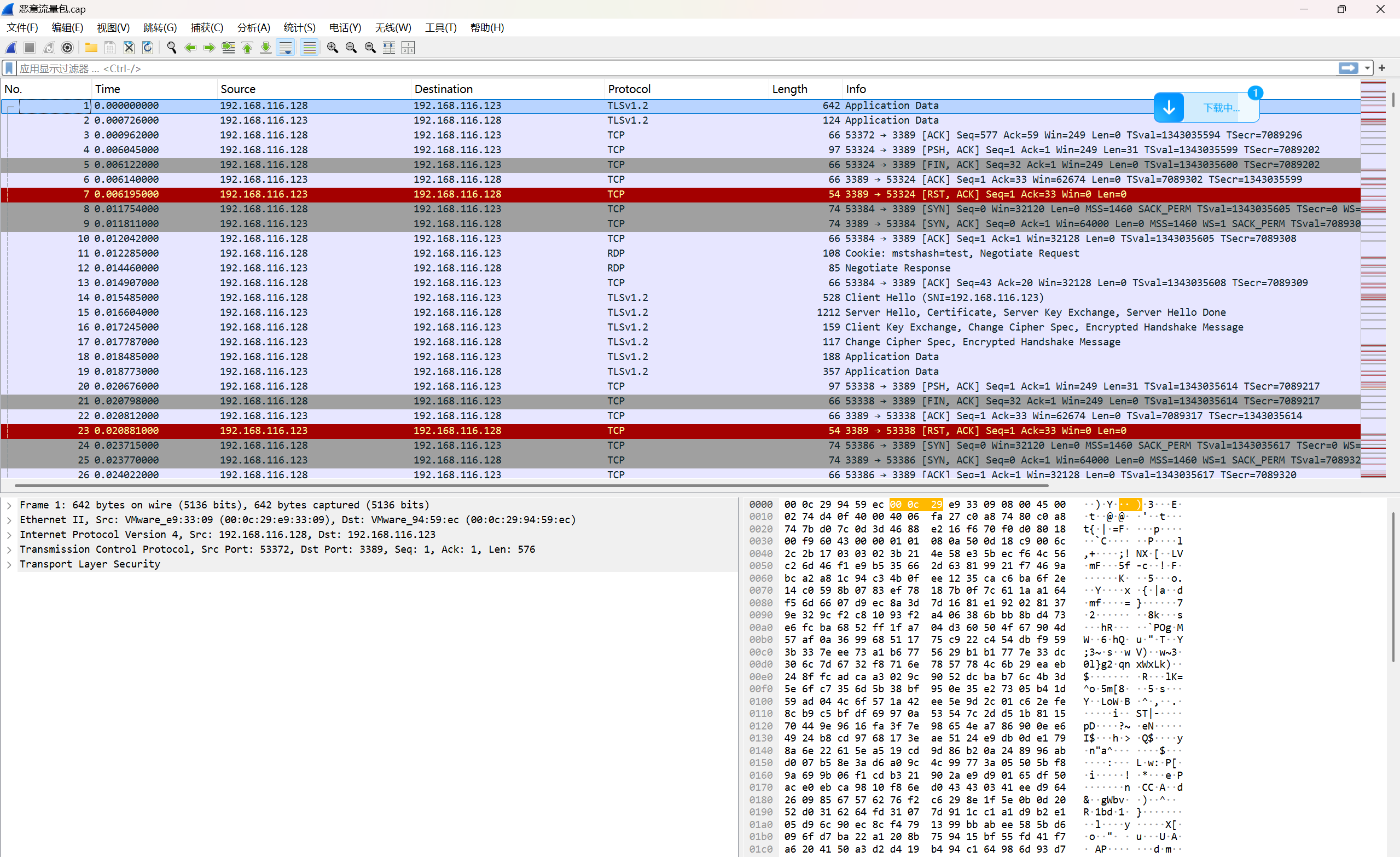Open the 无线(W) menu
This screenshot has height=857, width=1400.
pyautogui.click(x=393, y=27)
